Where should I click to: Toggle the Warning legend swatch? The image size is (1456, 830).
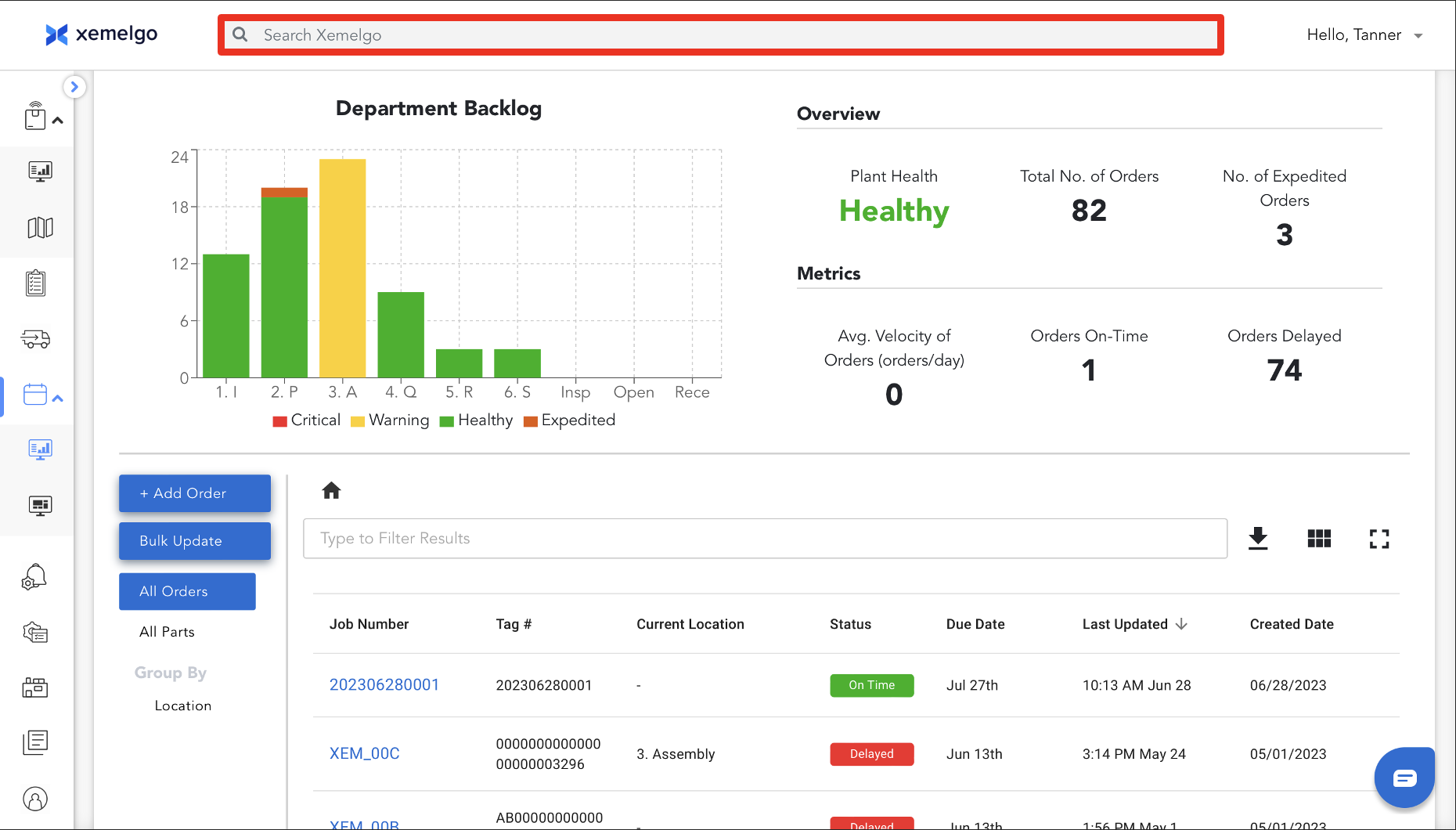tap(358, 421)
